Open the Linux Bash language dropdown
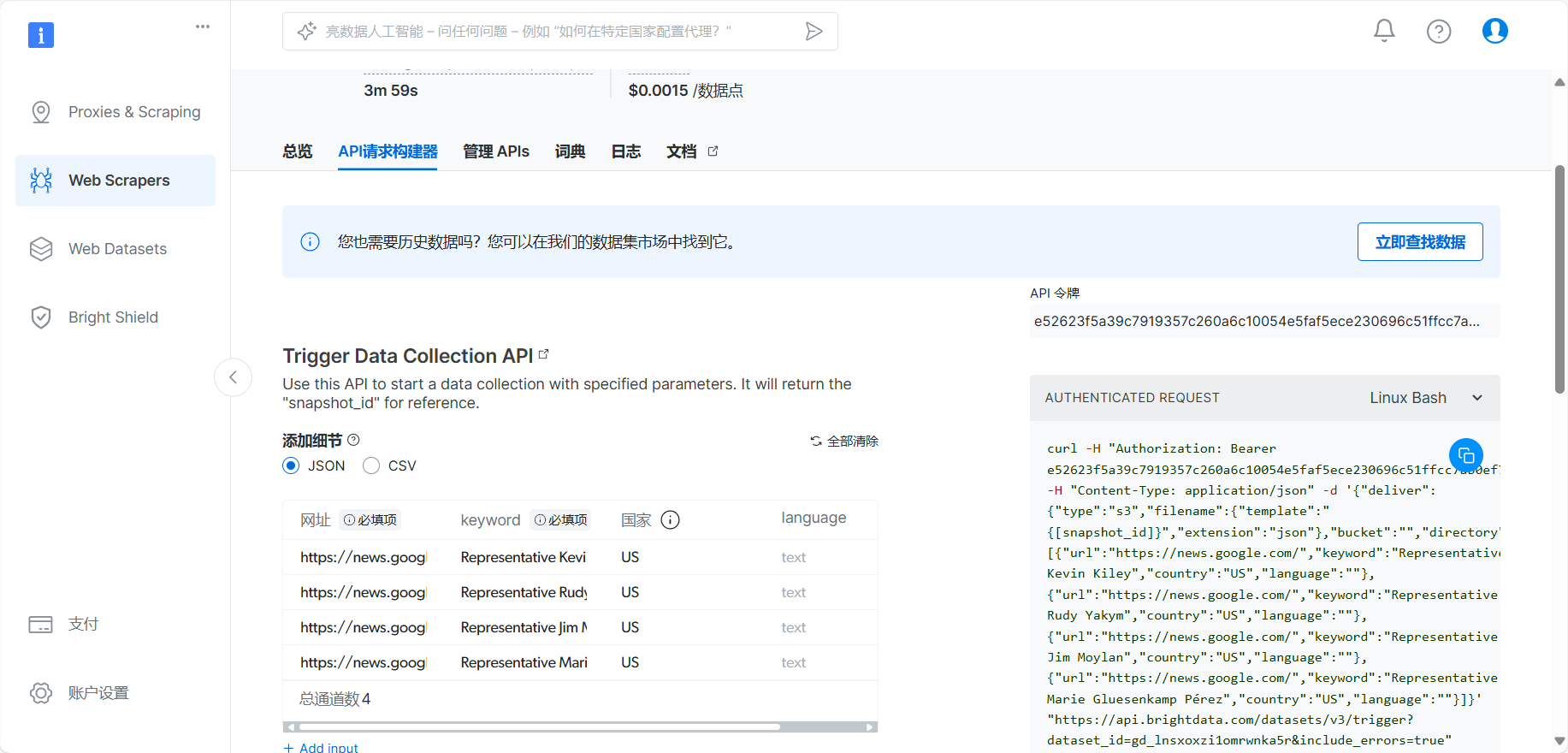The image size is (1568, 753). pos(1425,398)
